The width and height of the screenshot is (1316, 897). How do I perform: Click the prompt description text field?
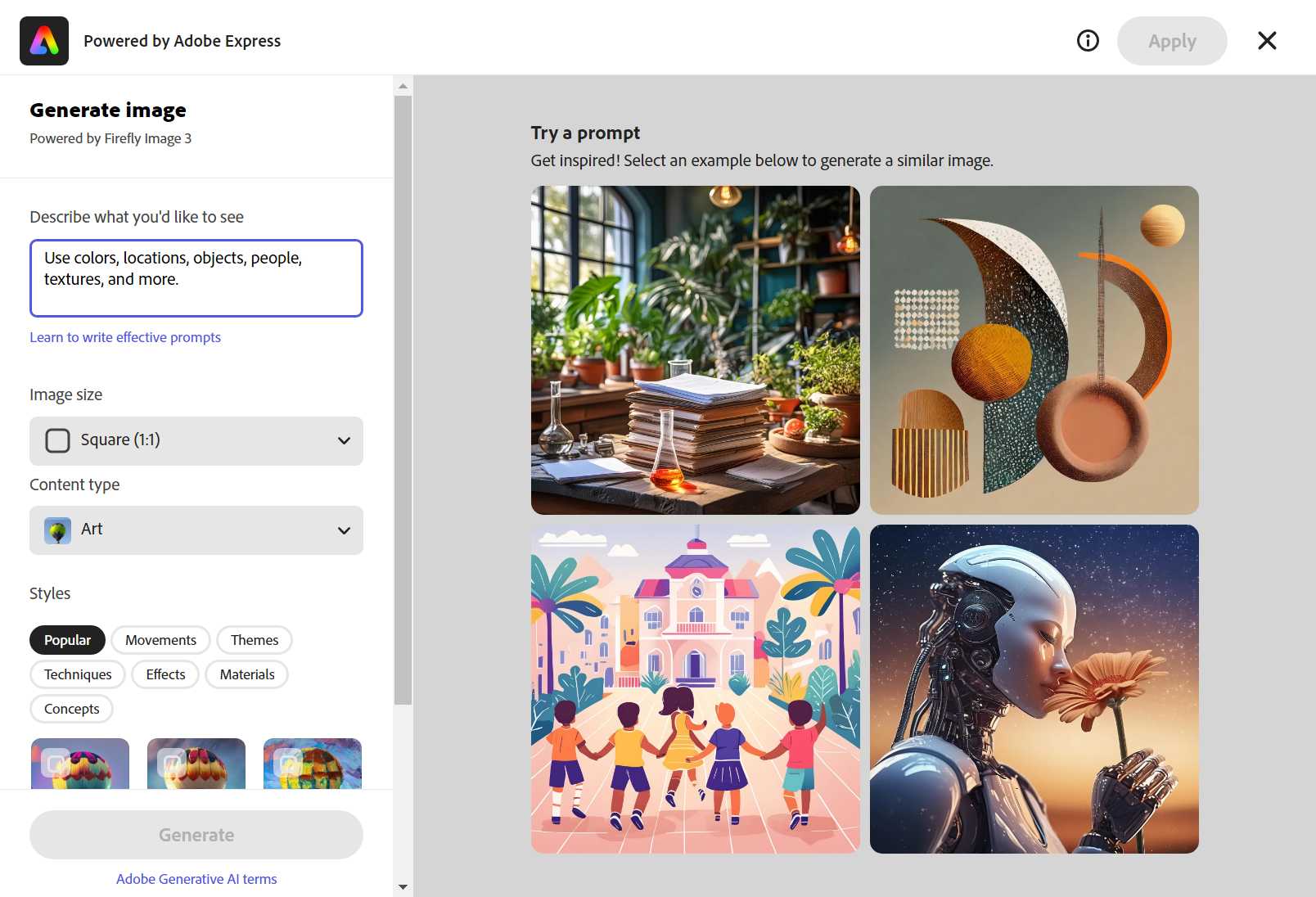[x=196, y=278]
